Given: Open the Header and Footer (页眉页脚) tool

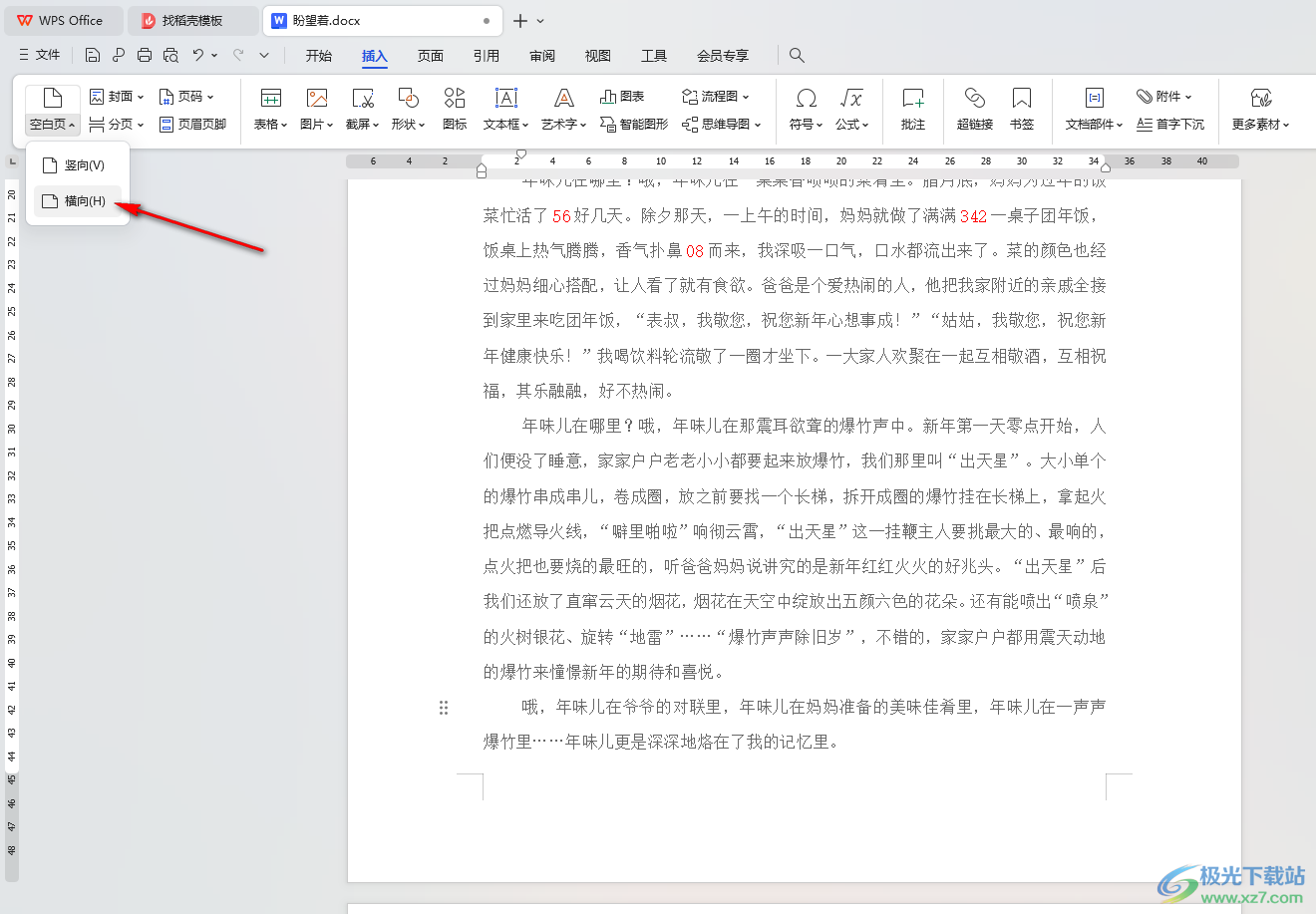Looking at the screenshot, I should (x=193, y=125).
